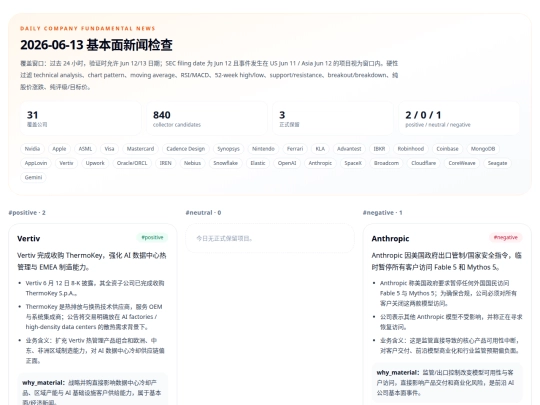Viewport: 540px width, 405px height.
Task: Click the #negative badge on Anthropic card
Action: [506, 237]
